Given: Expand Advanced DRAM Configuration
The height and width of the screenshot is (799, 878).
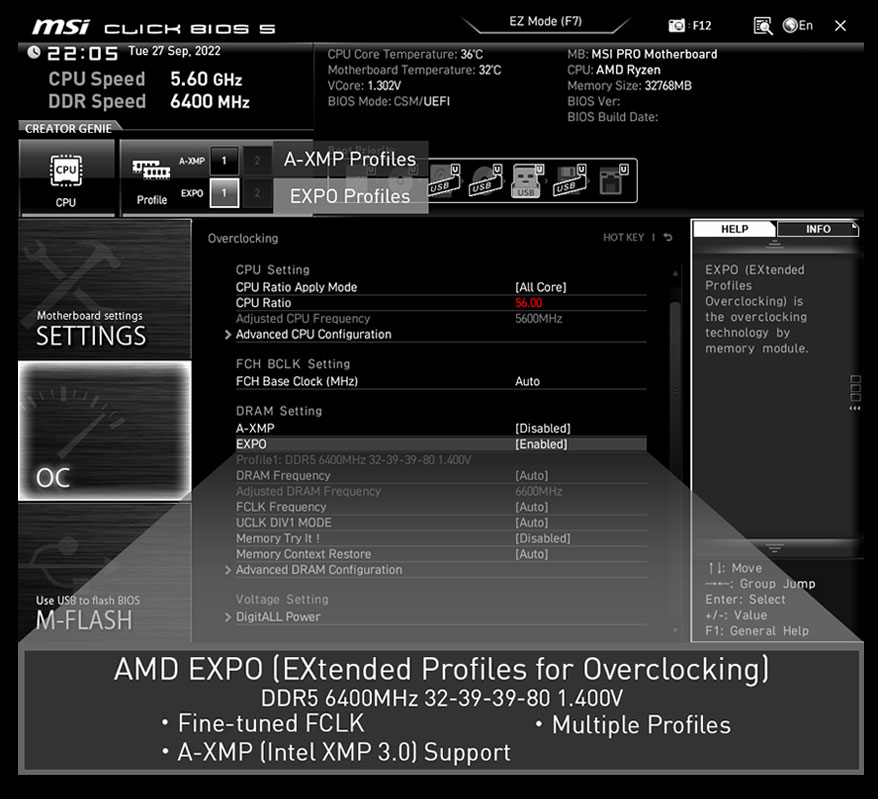Looking at the screenshot, I should pos(318,570).
